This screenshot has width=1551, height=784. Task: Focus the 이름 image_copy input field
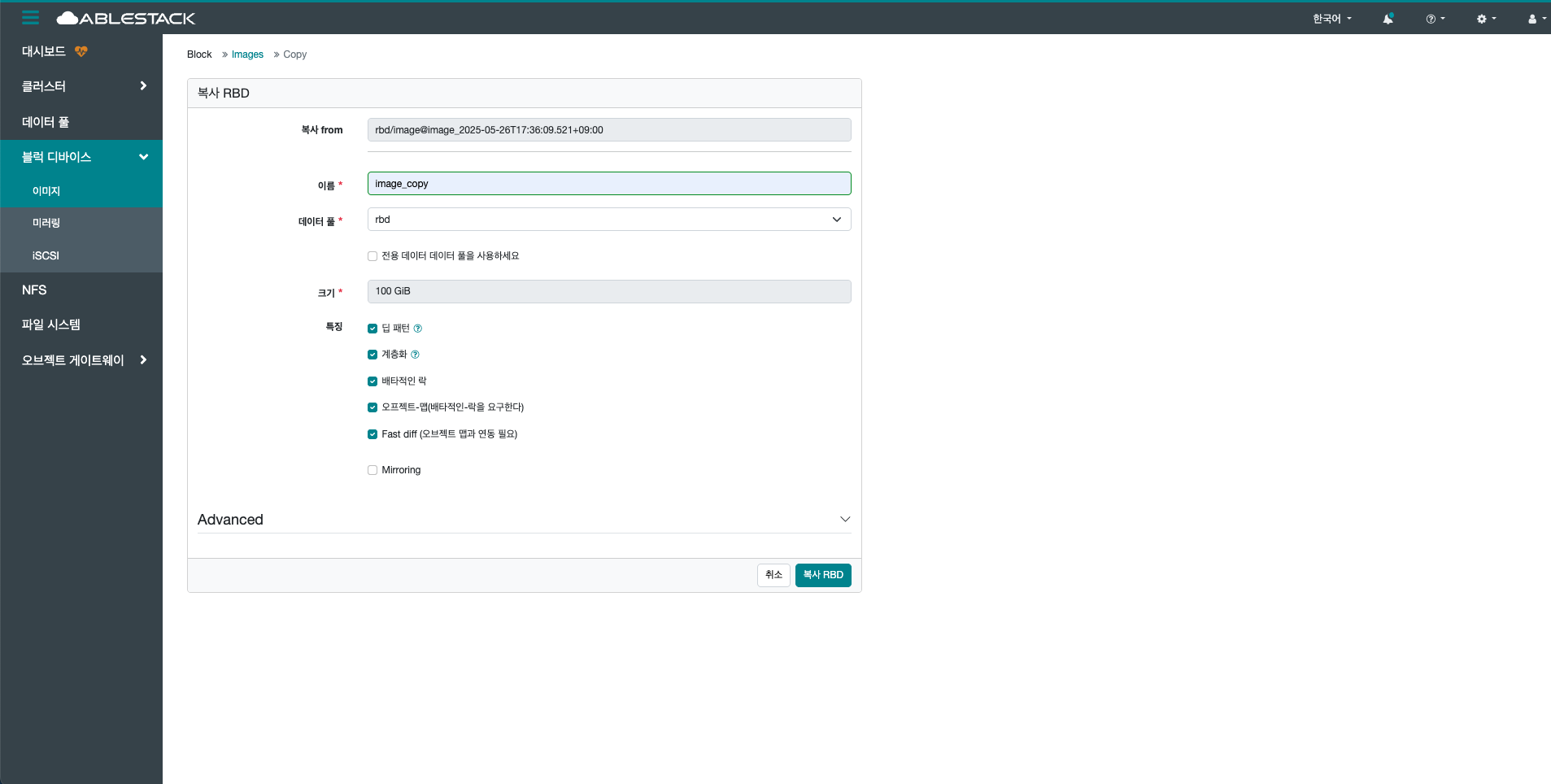609,184
